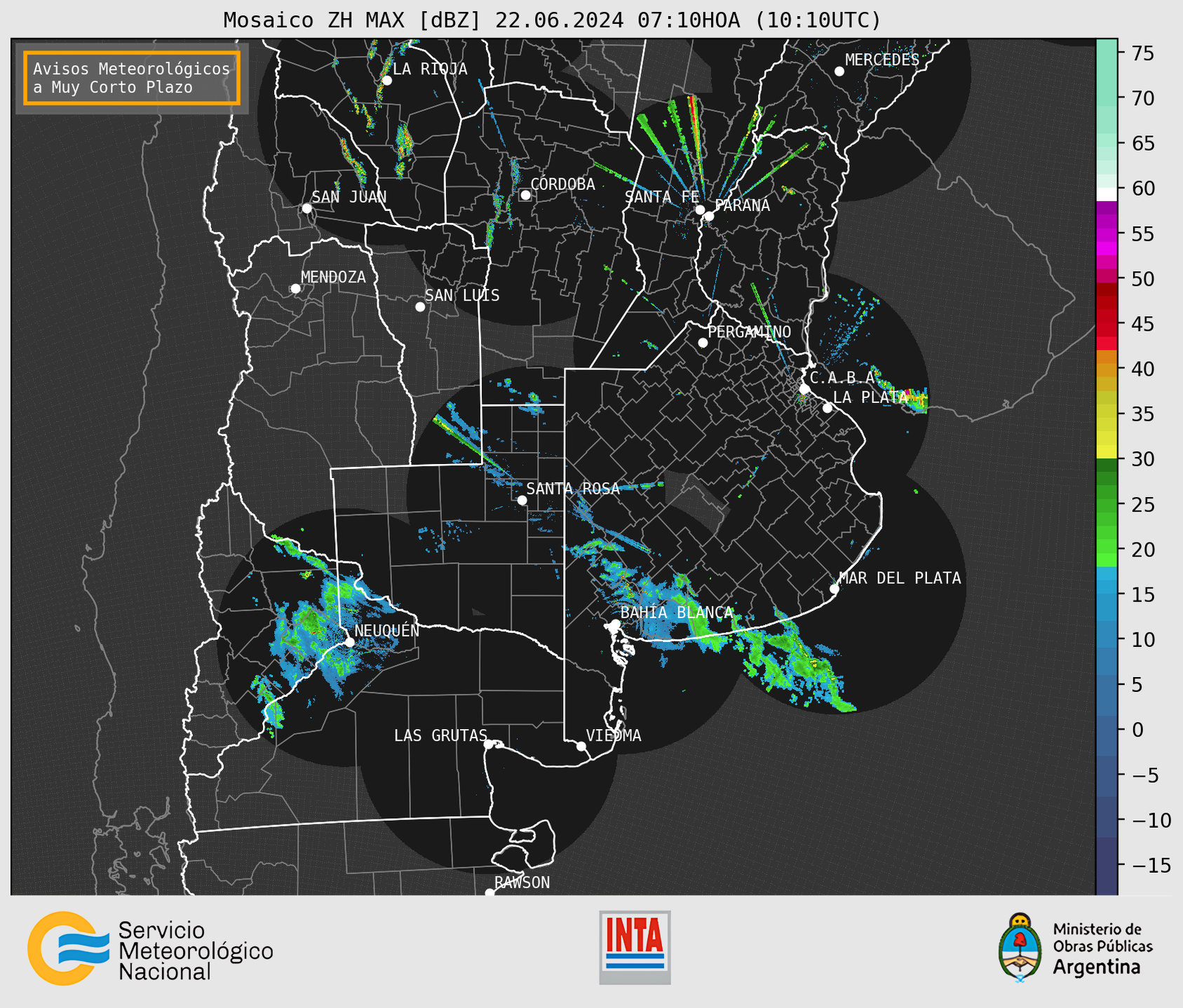The height and width of the screenshot is (1008, 1183).
Task: Click the SANTA FE city marker dot
Action: coord(700,210)
